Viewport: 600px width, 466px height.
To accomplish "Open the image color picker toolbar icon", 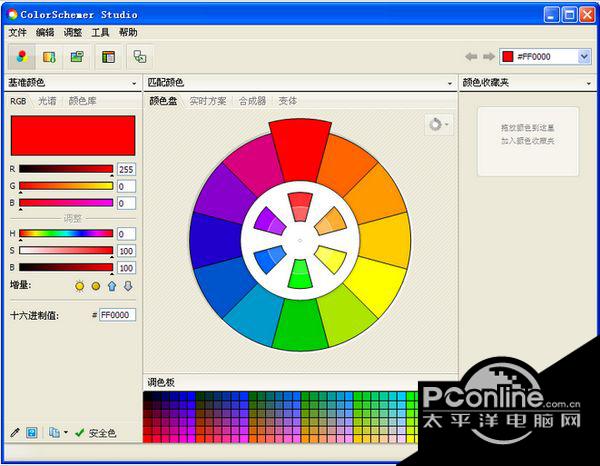I will coord(49,57).
